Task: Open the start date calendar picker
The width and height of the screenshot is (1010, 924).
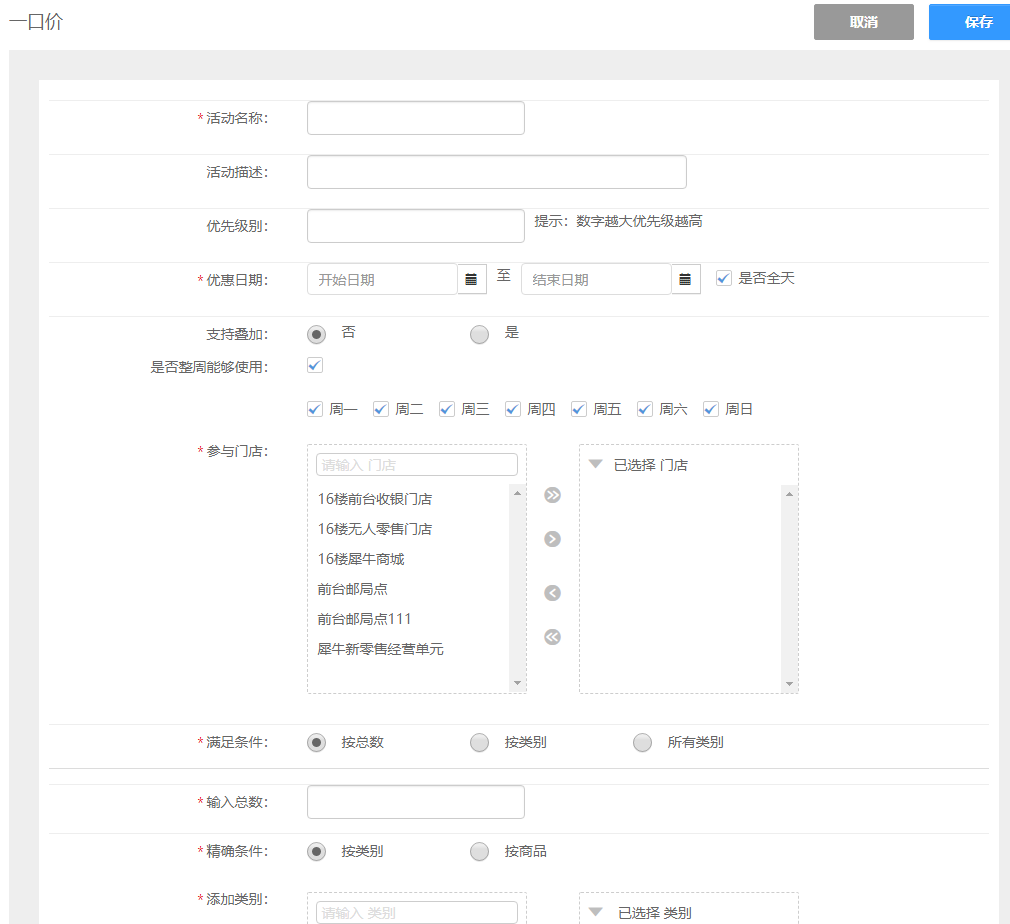Action: [472, 280]
